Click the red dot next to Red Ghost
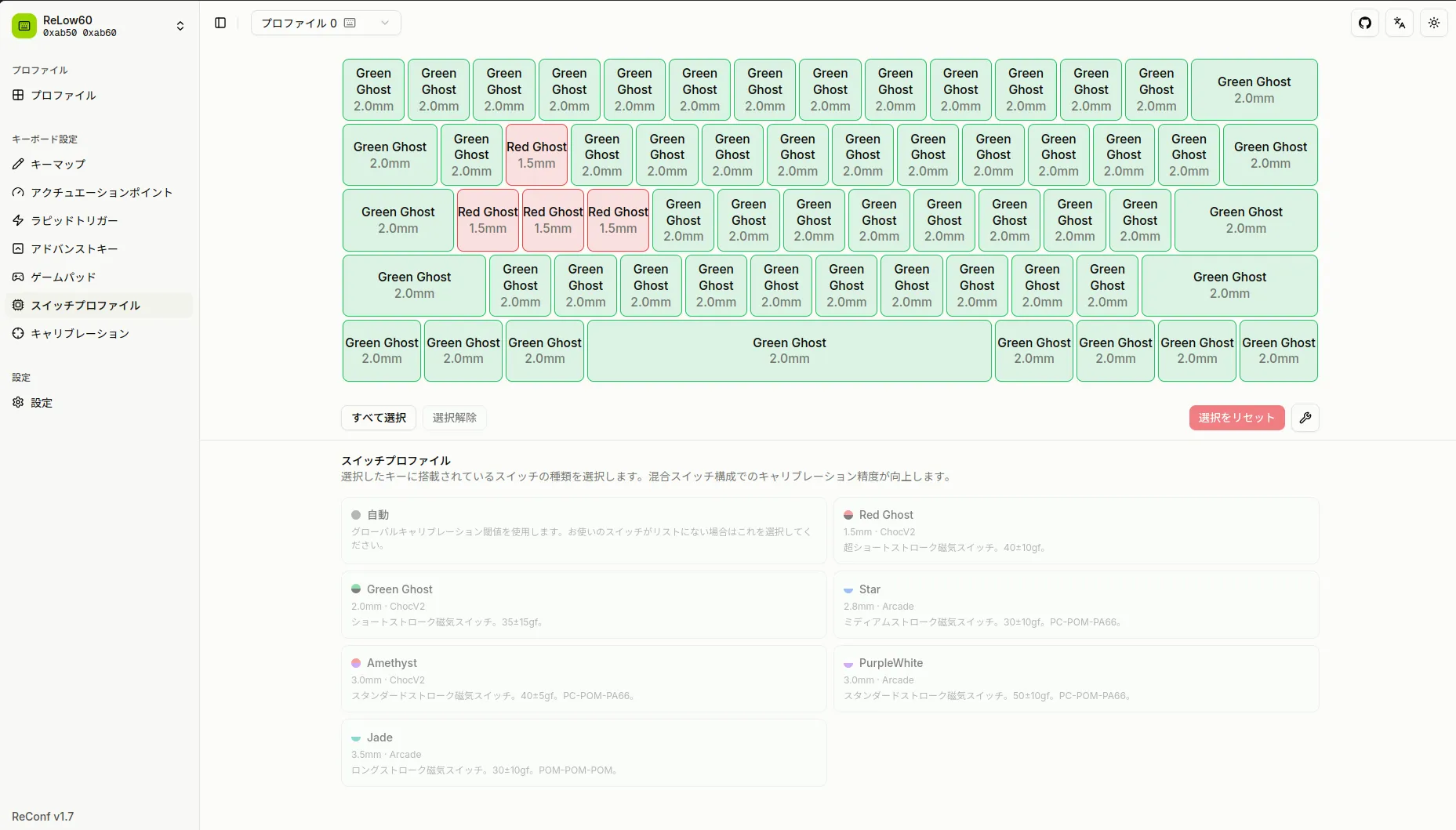The height and width of the screenshot is (830, 1456). pyautogui.click(x=848, y=515)
